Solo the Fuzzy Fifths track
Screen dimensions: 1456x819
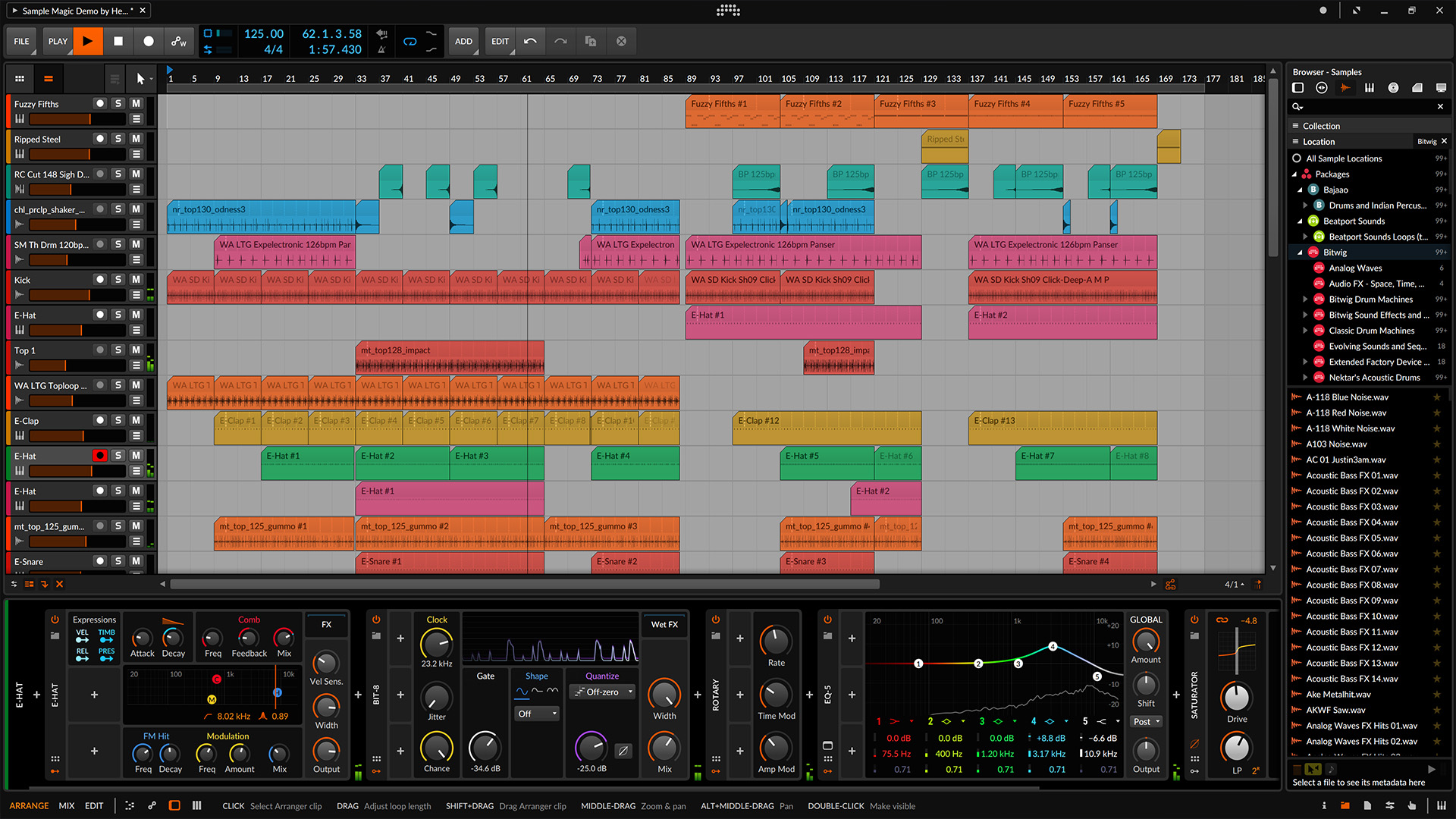(118, 104)
